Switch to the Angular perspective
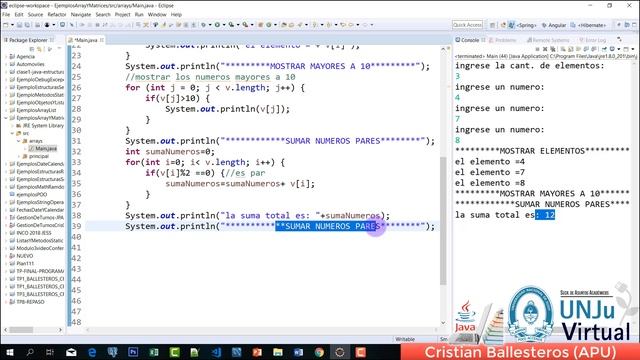Viewport: 640px width, 360px height. pos(554,25)
